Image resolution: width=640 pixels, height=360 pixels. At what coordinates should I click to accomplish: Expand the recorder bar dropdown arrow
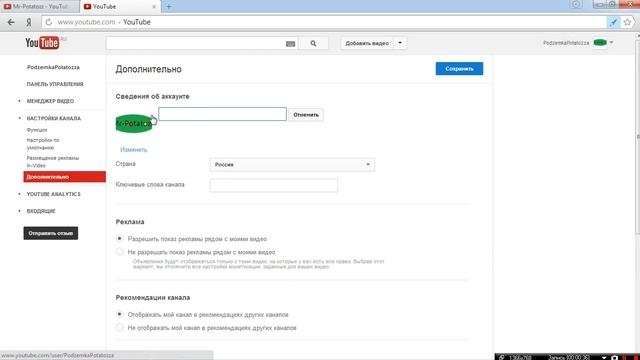tap(604, 357)
